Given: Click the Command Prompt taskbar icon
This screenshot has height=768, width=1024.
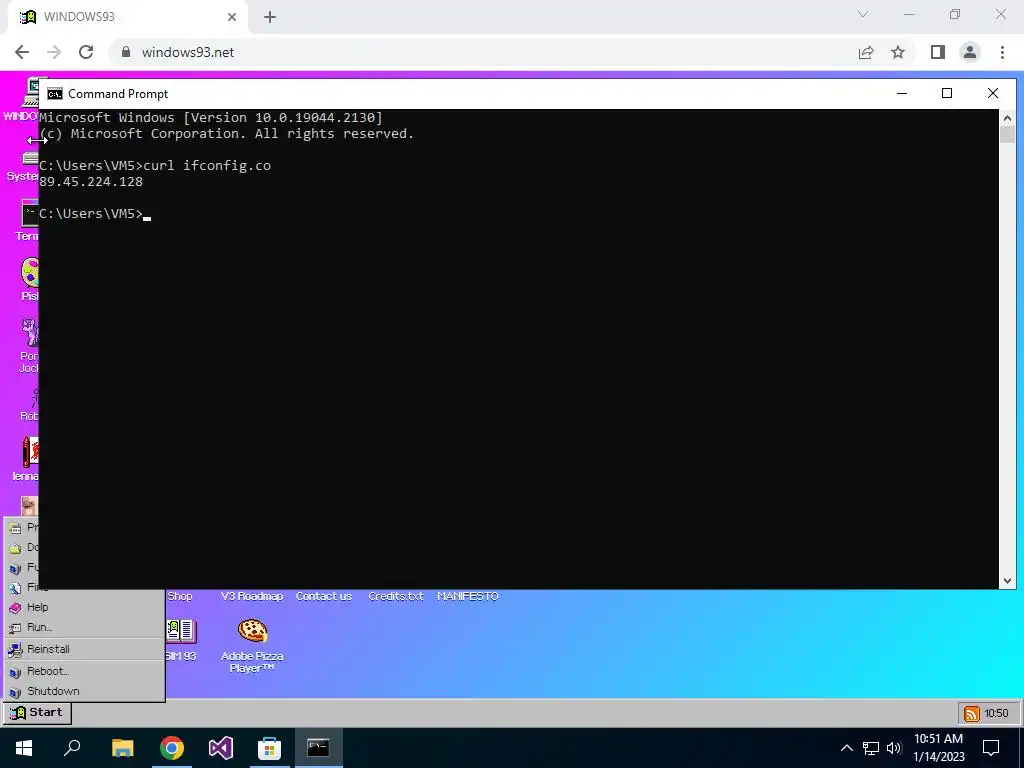Looking at the screenshot, I should (x=318, y=748).
